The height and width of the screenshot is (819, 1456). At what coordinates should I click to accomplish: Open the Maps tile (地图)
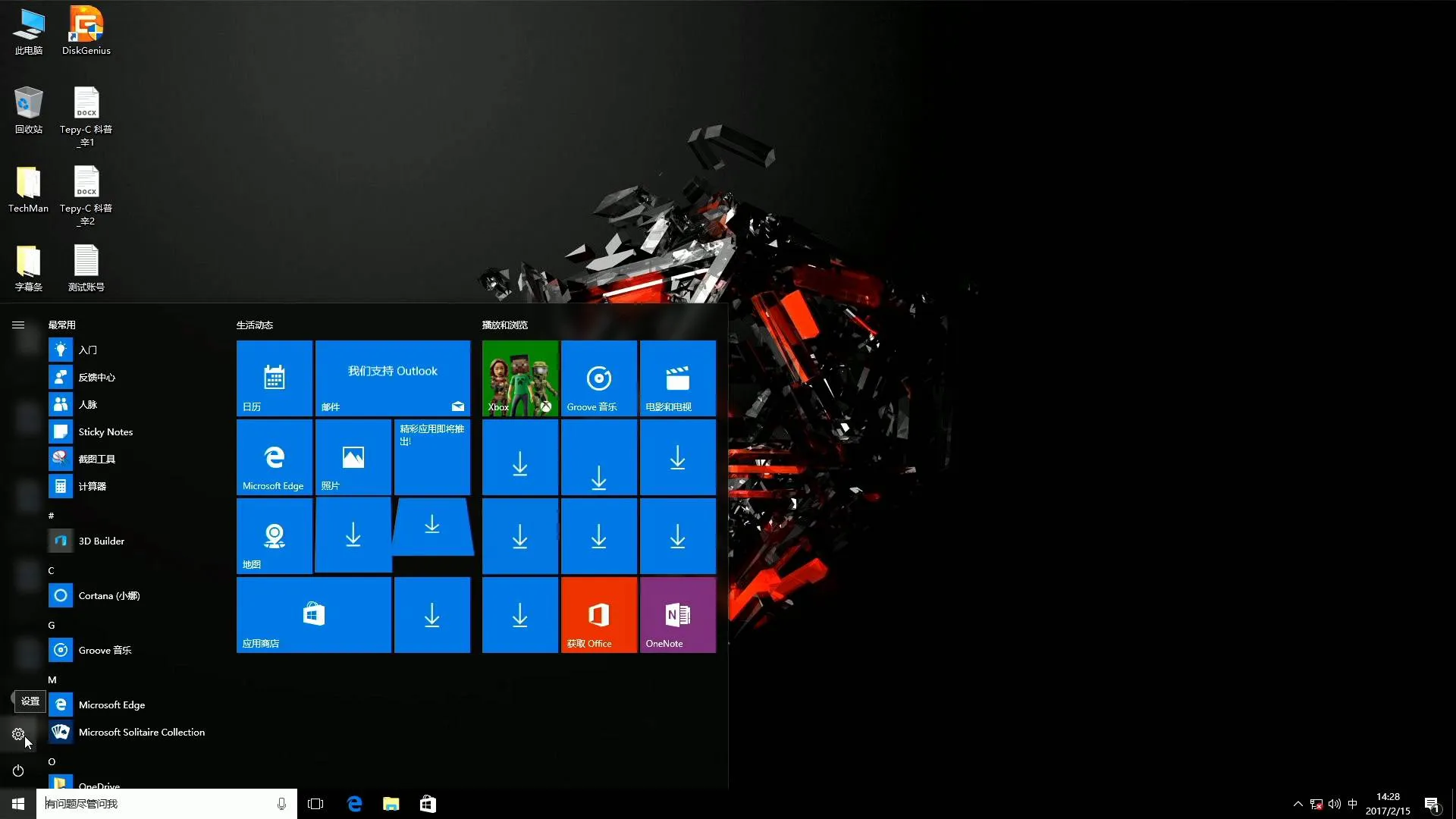coord(275,536)
